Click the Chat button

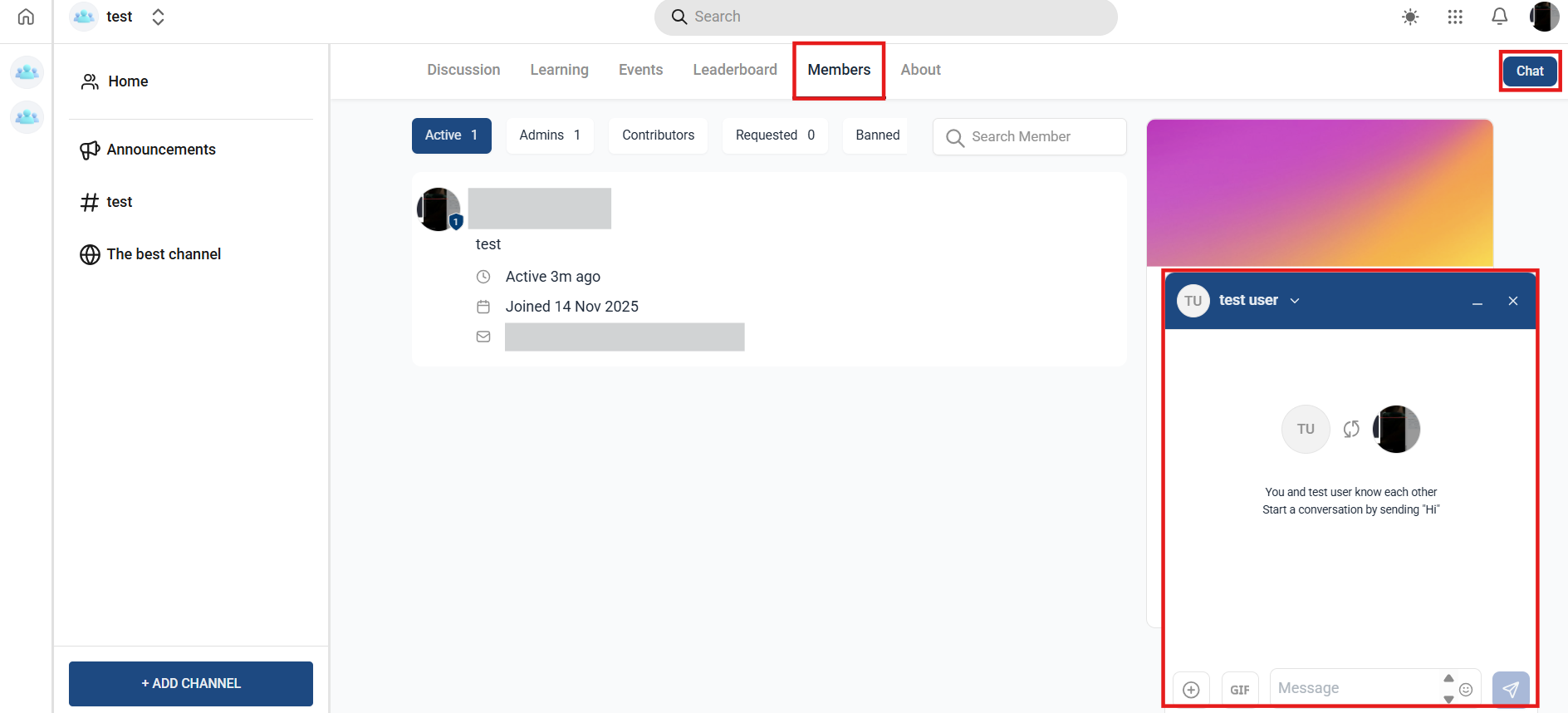1529,71
